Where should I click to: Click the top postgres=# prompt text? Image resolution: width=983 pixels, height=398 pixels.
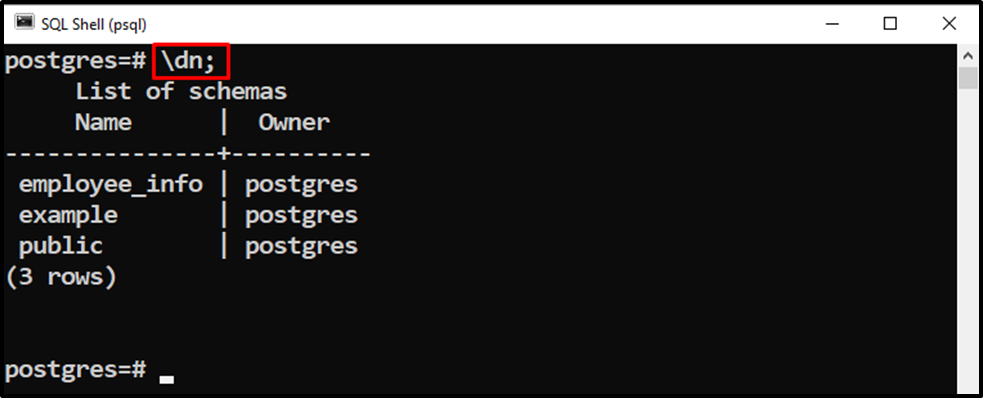tap(75, 62)
